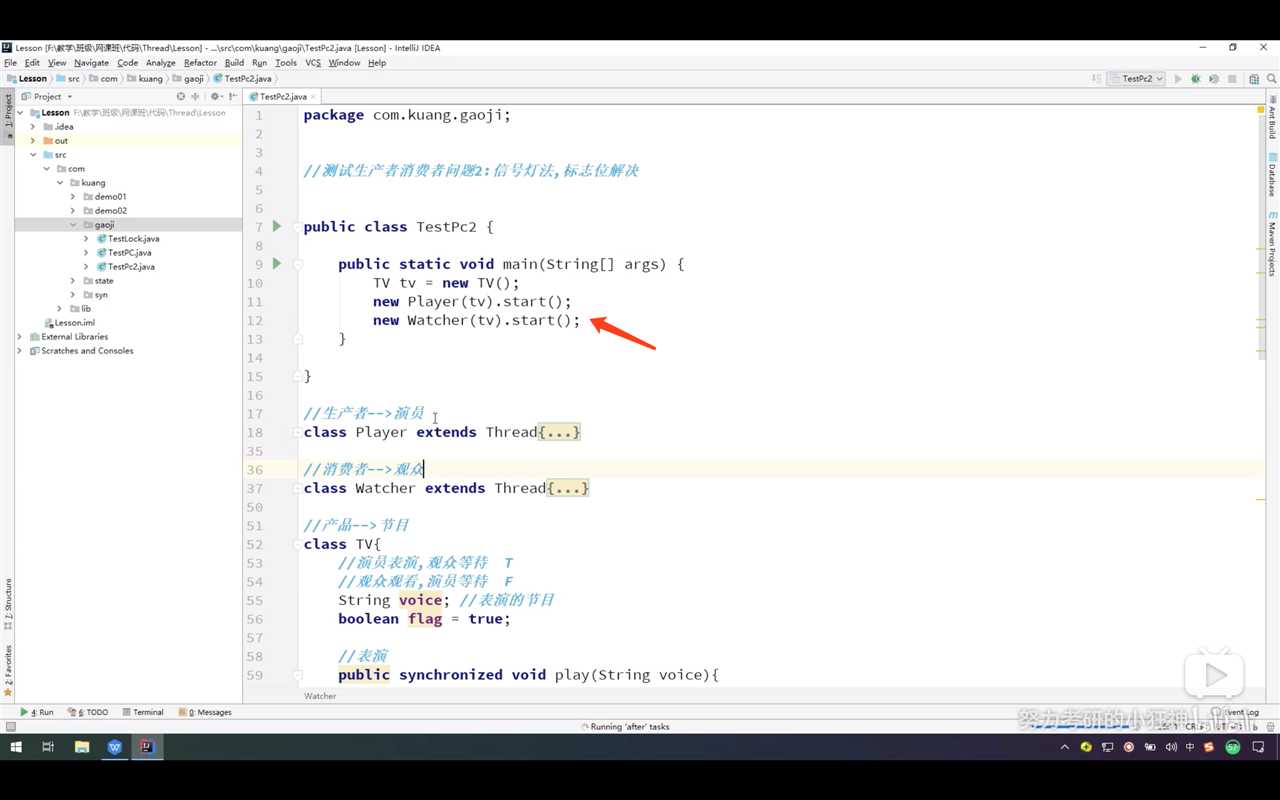
Task: Open the blue taskbar app icon
Action: tap(115, 747)
